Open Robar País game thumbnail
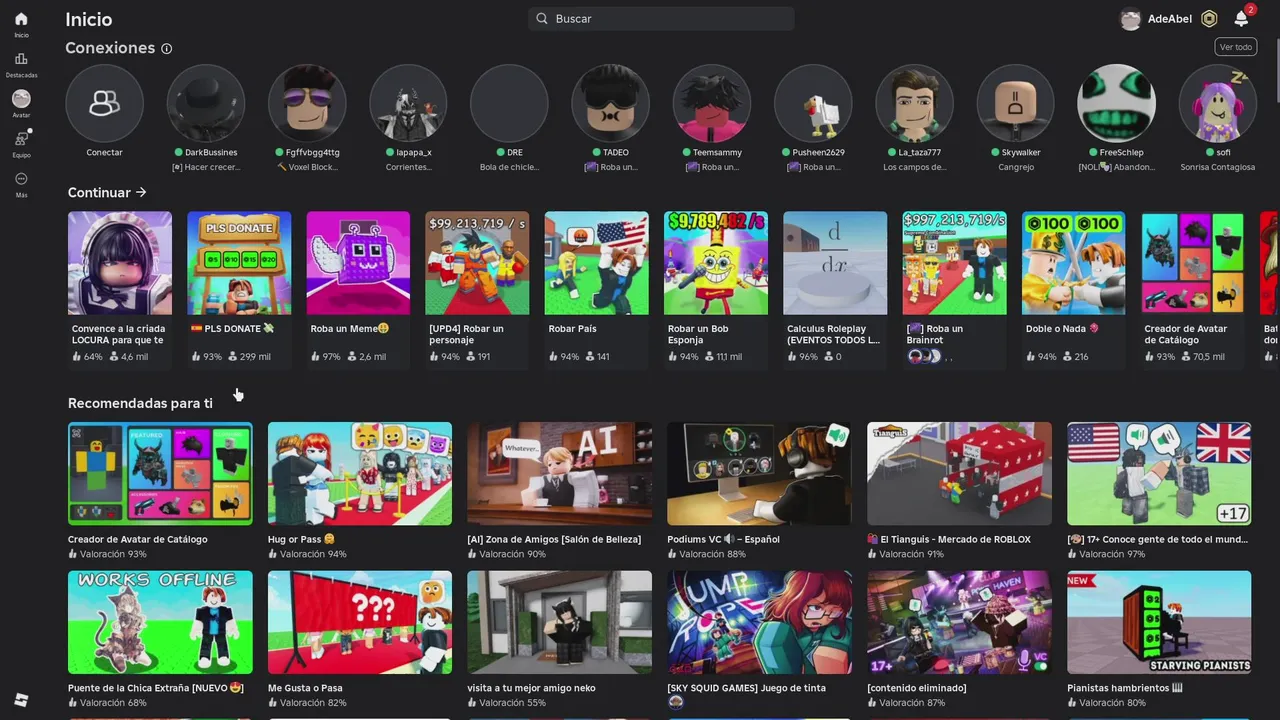The height and width of the screenshot is (720, 1280). click(x=596, y=263)
